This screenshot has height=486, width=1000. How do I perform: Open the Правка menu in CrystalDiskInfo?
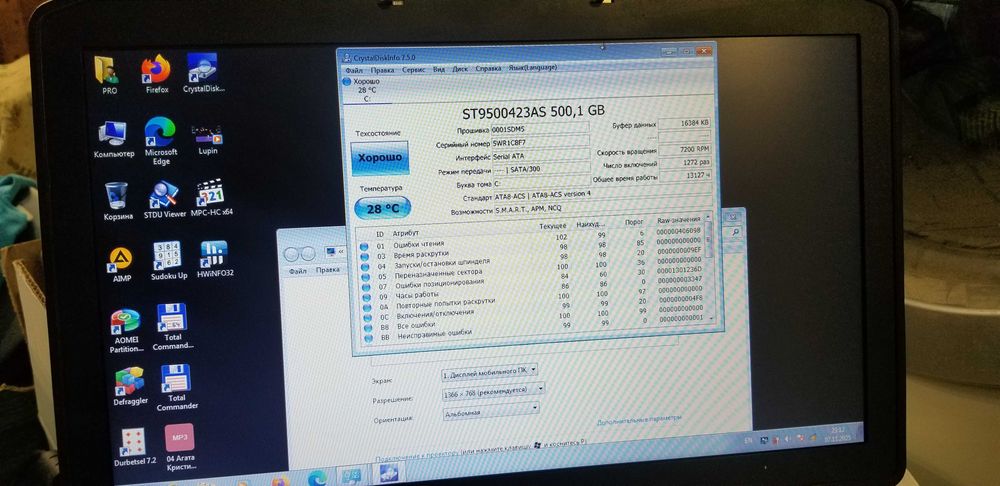[382, 69]
